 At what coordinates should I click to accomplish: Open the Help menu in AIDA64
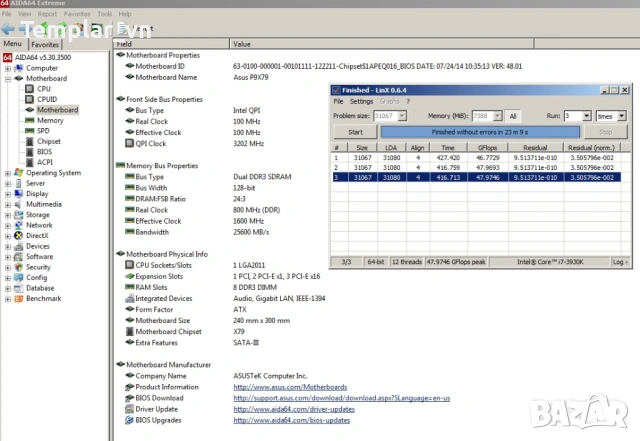125,14
